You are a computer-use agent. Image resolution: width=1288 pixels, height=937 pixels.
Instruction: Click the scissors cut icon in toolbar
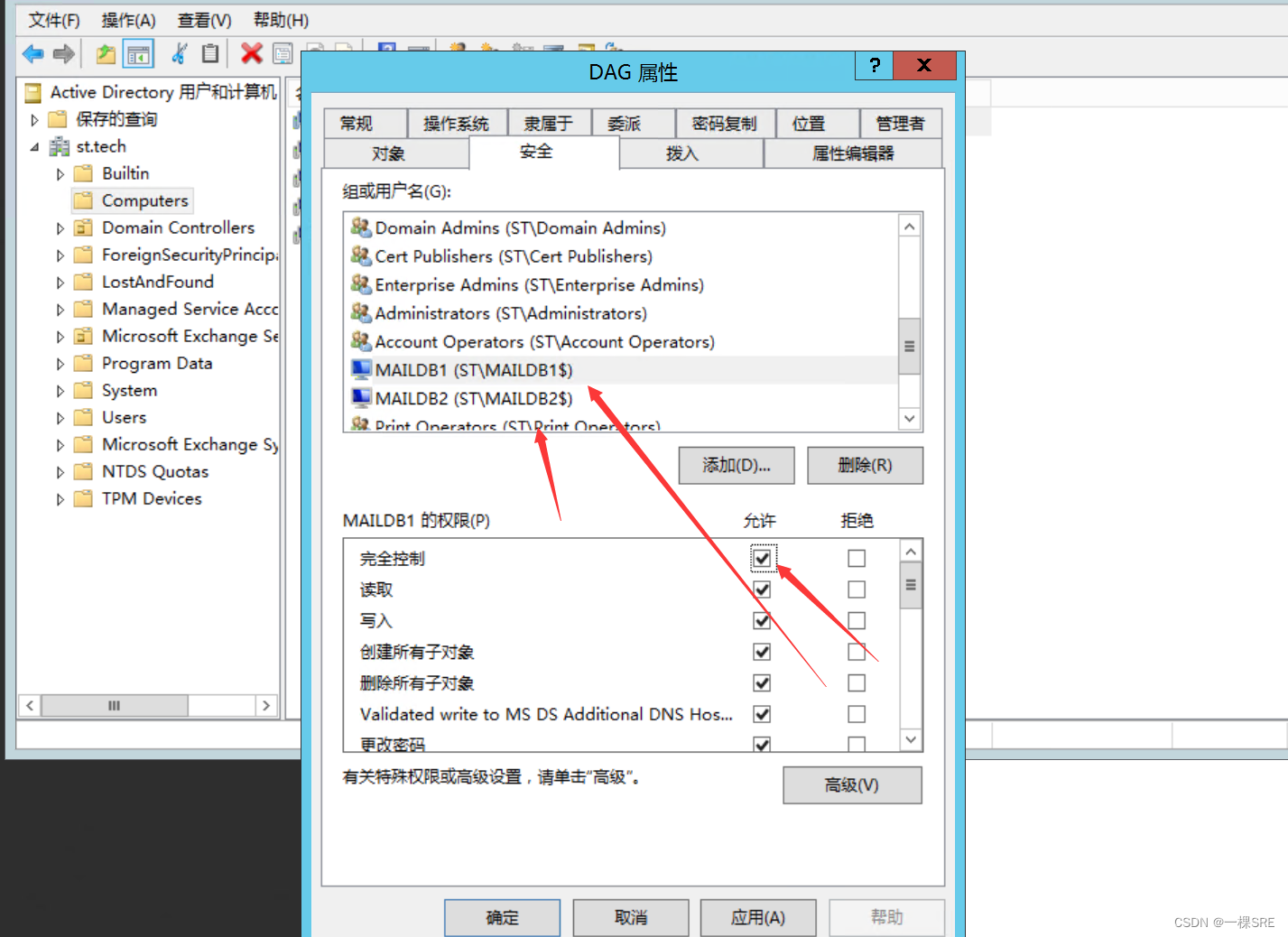pos(179,54)
